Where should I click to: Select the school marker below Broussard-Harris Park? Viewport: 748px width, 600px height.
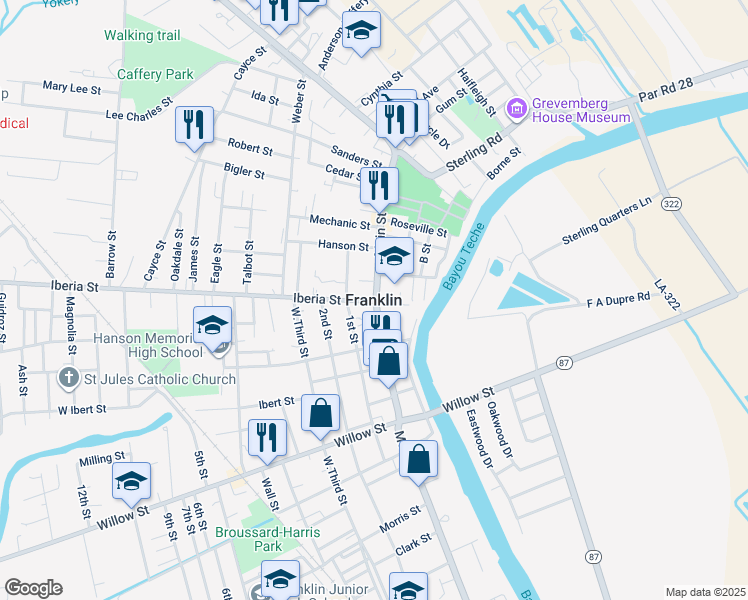coord(280,579)
